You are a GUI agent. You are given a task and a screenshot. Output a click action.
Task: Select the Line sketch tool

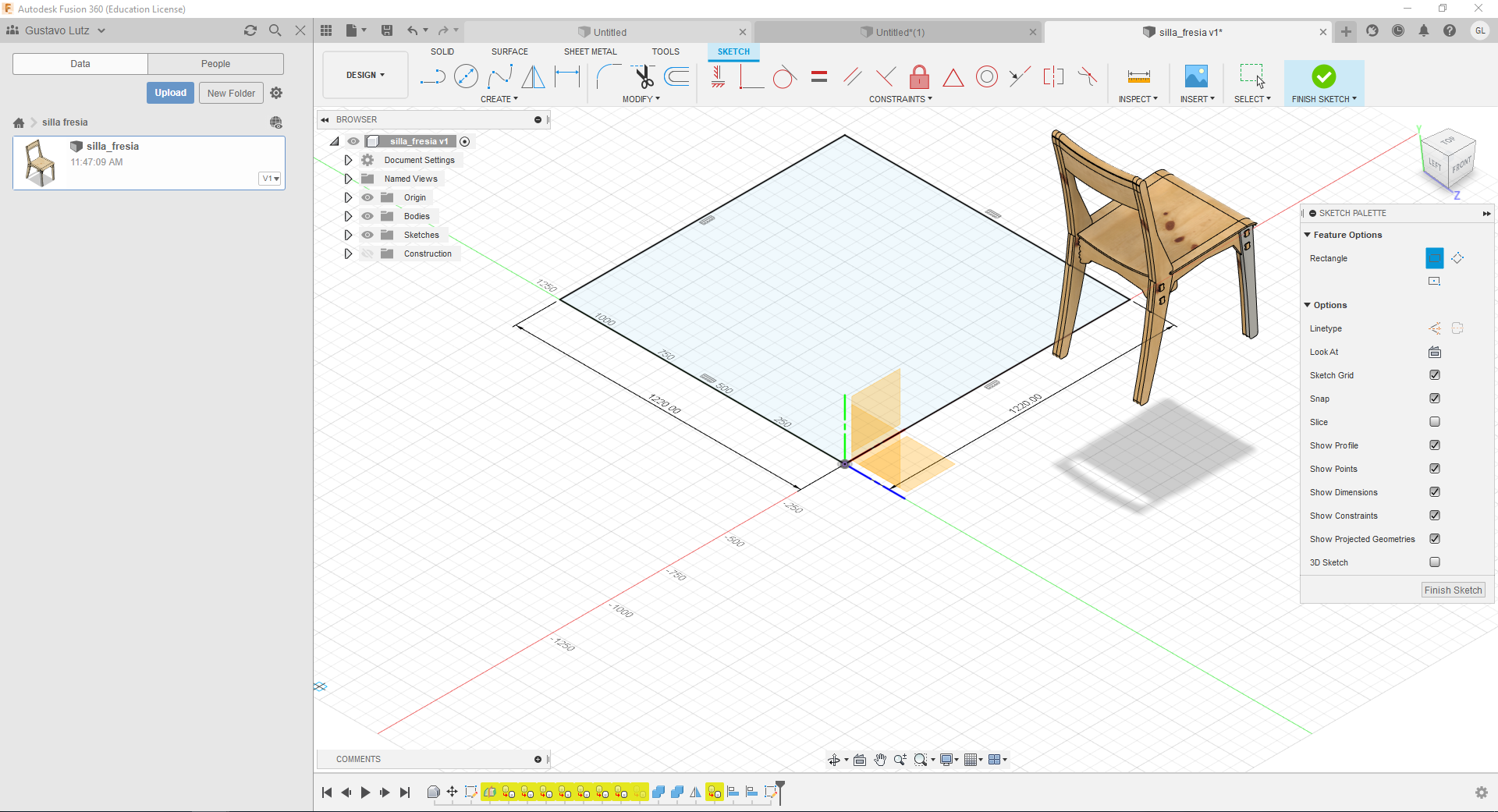(x=432, y=76)
